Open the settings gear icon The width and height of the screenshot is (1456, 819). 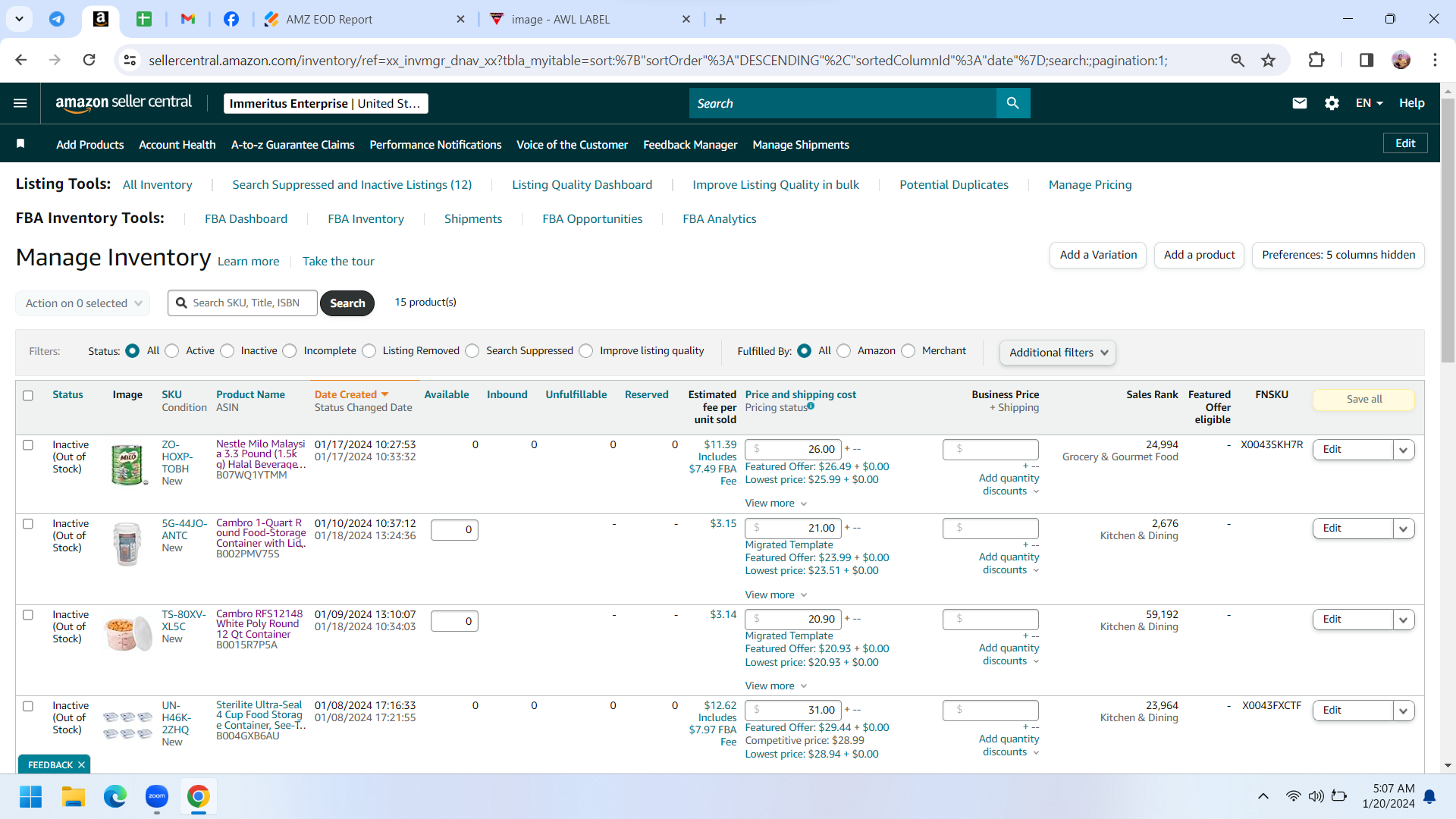point(1332,103)
